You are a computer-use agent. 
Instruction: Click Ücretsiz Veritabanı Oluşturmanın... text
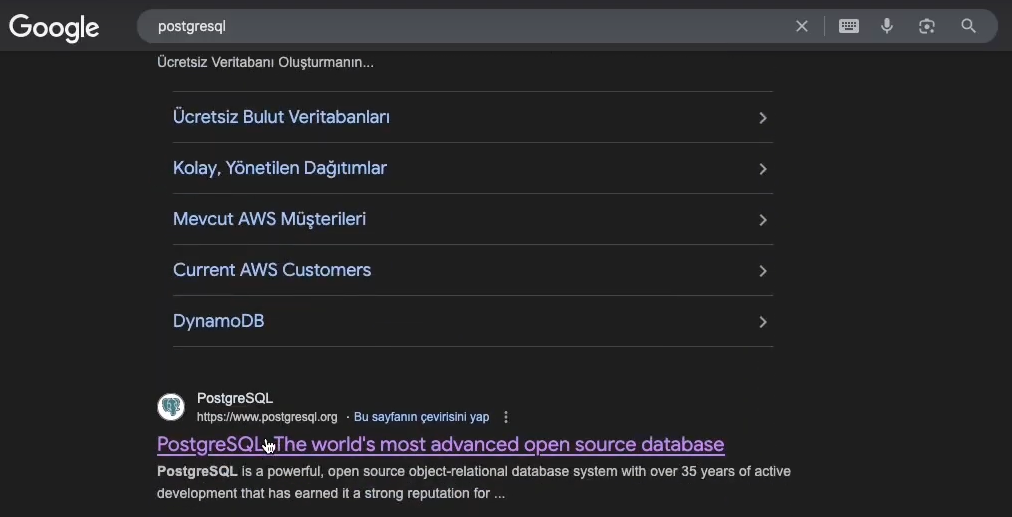tap(265, 63)
